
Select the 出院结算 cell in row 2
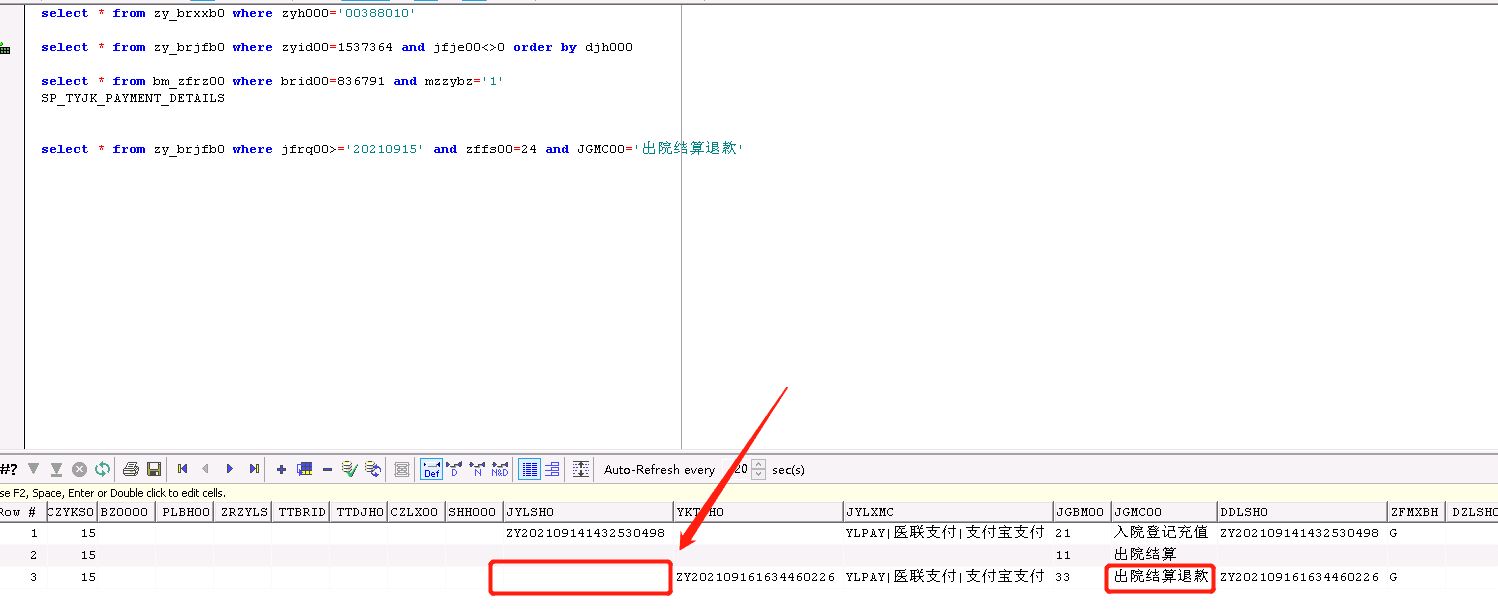tap(1164, 555)
